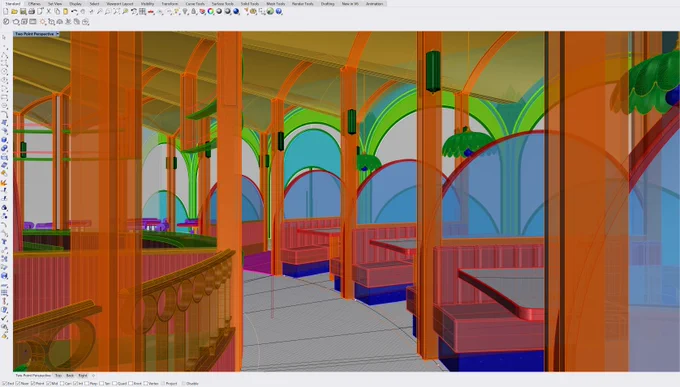
Task: Click the blue Render sphere icon
Action: [x=236, y=11]
